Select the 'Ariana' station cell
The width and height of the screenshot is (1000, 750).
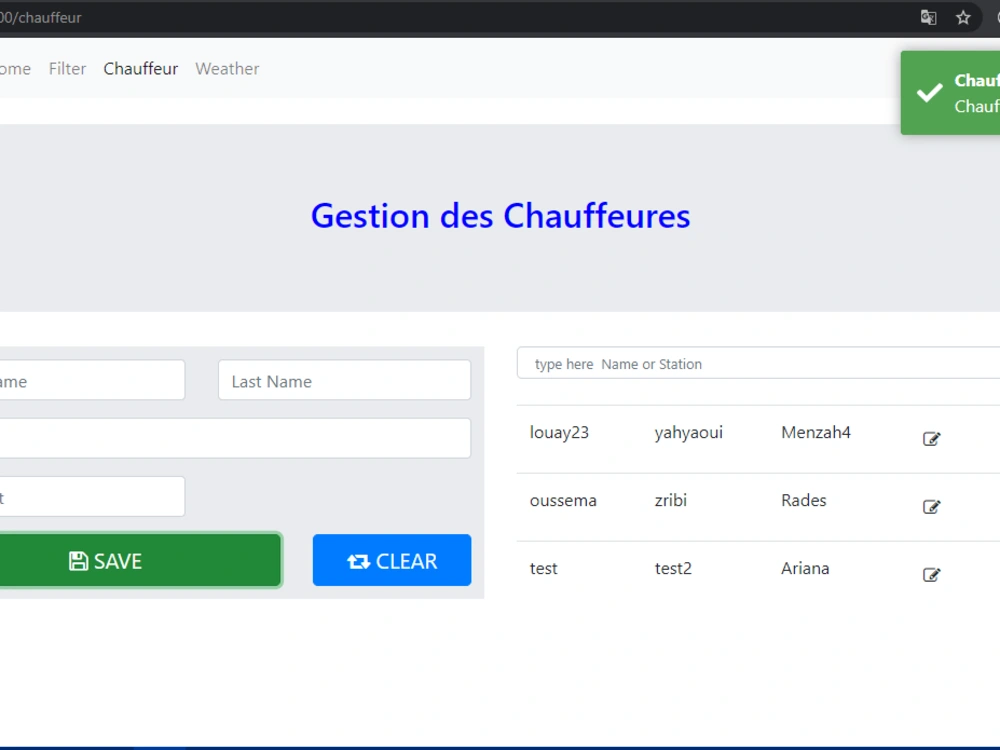pyautogui.click(x=805, y=568)
